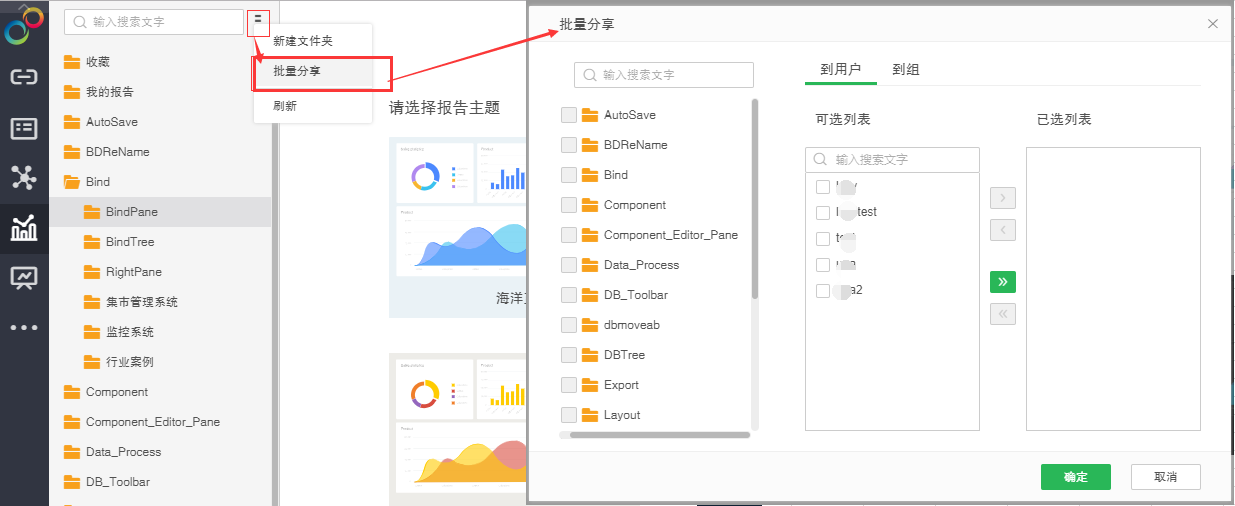Click the green double-right move-all arrow button
The image size is (1235, 506).
pos(1002,282)
